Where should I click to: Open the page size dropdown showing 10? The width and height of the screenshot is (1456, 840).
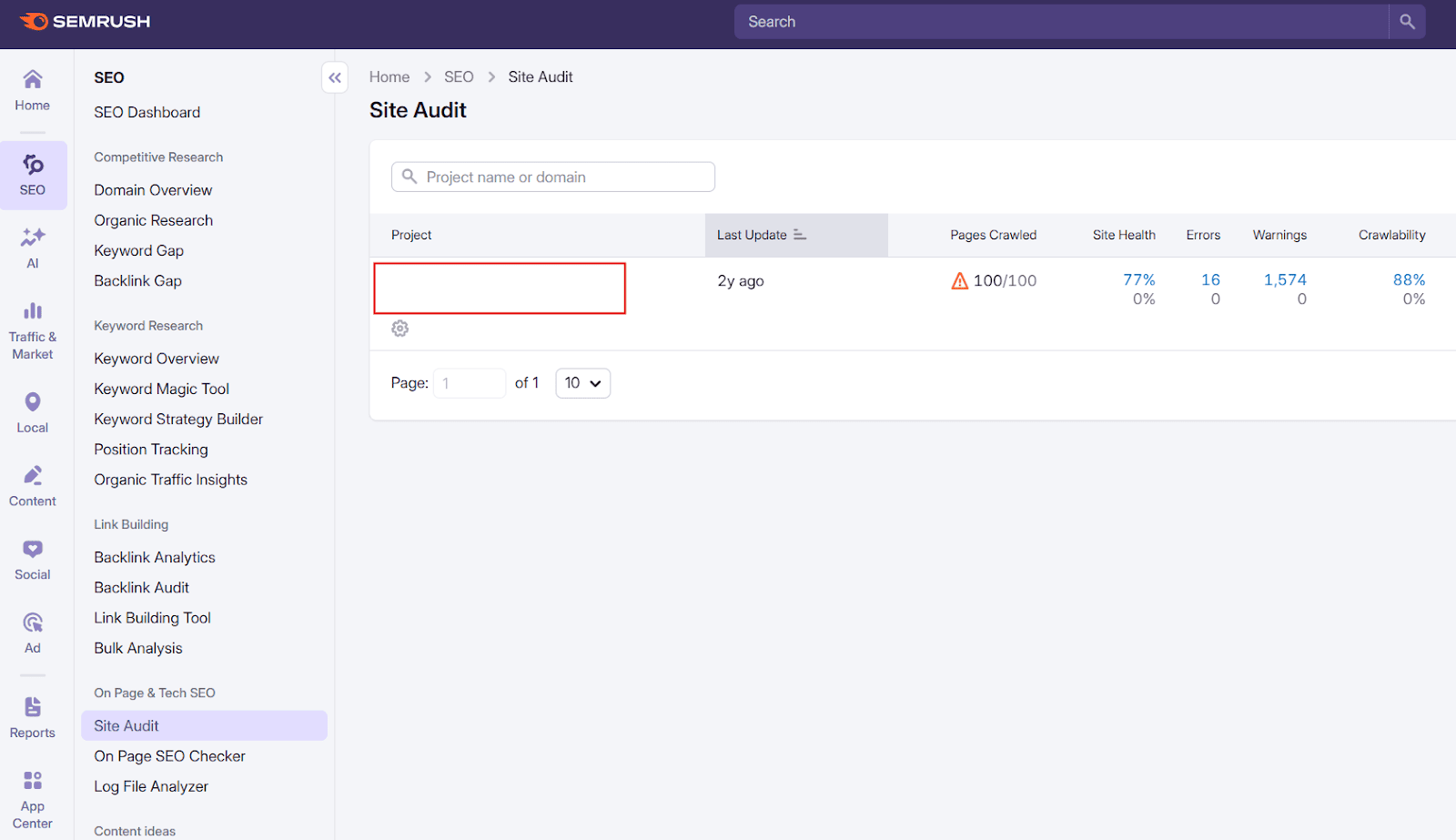(581, 382)
